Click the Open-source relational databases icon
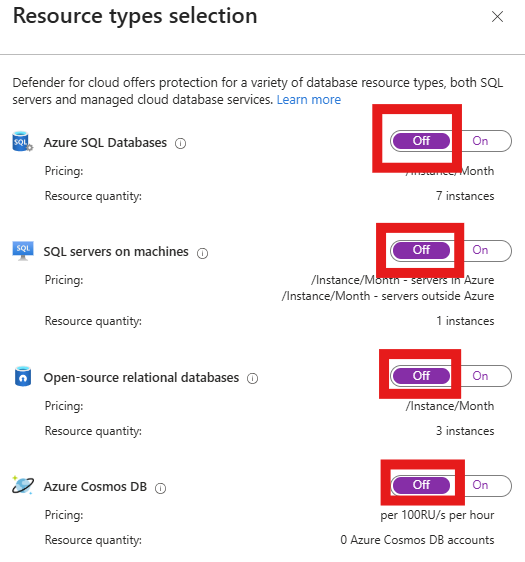This screenshot has height=562, width=525. pos(23,376)
